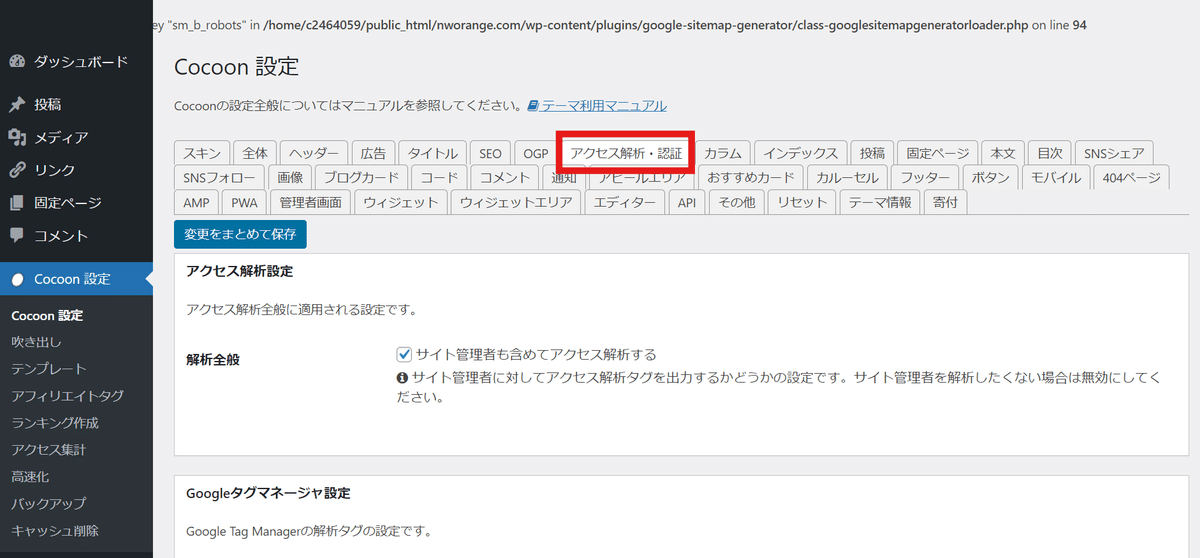Screen dimensions: 1200x558
Task: Open the 404ページ tab
Action: 1130,178
